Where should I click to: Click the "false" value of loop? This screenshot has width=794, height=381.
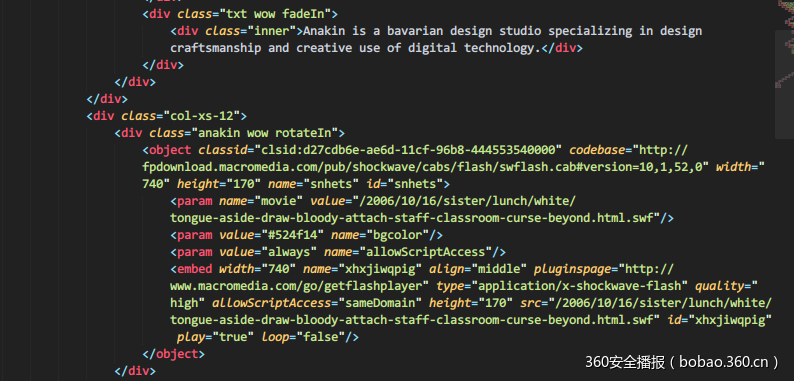[321, 337]
